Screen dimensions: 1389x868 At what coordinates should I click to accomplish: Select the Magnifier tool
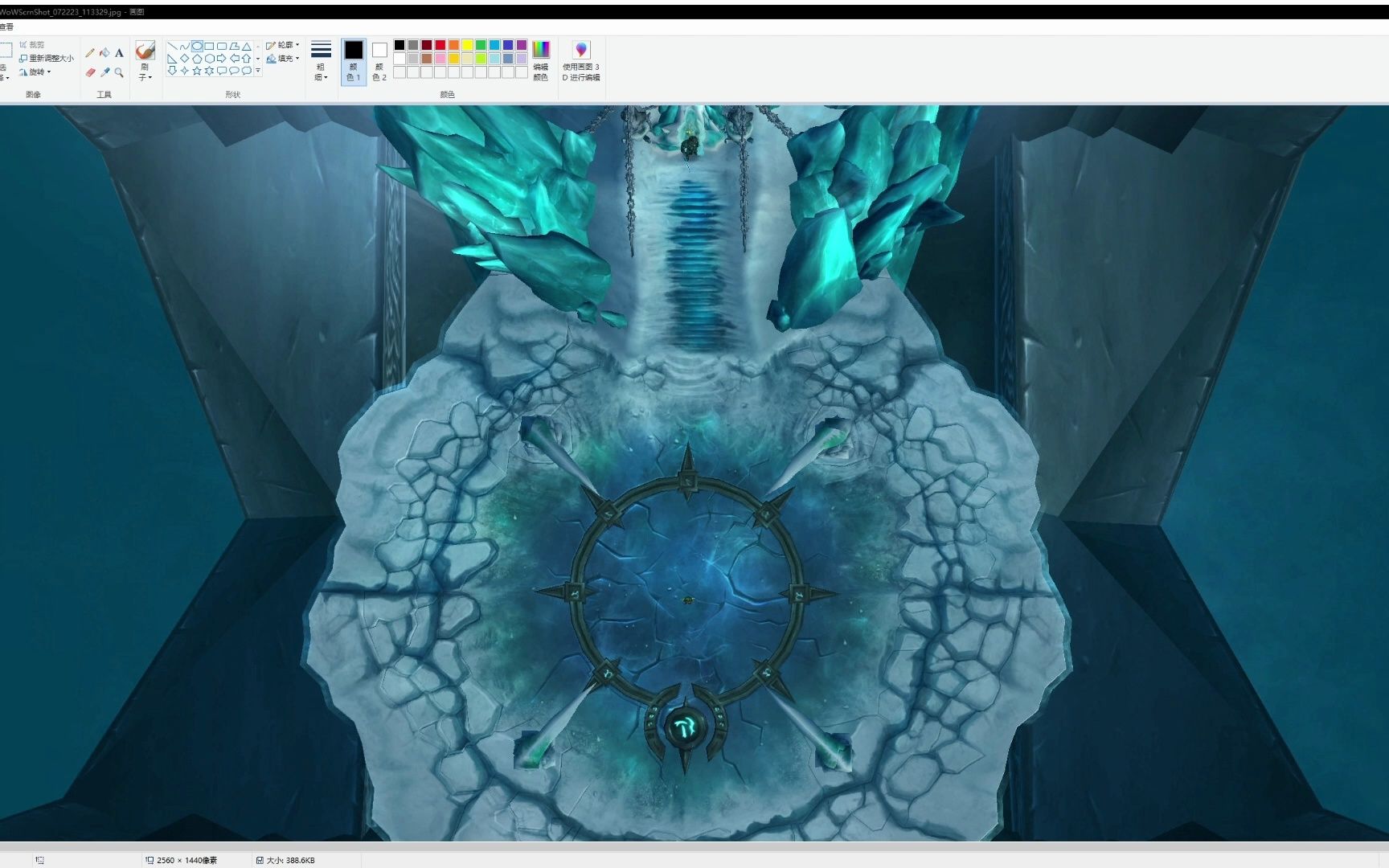(x=119, y=72)
